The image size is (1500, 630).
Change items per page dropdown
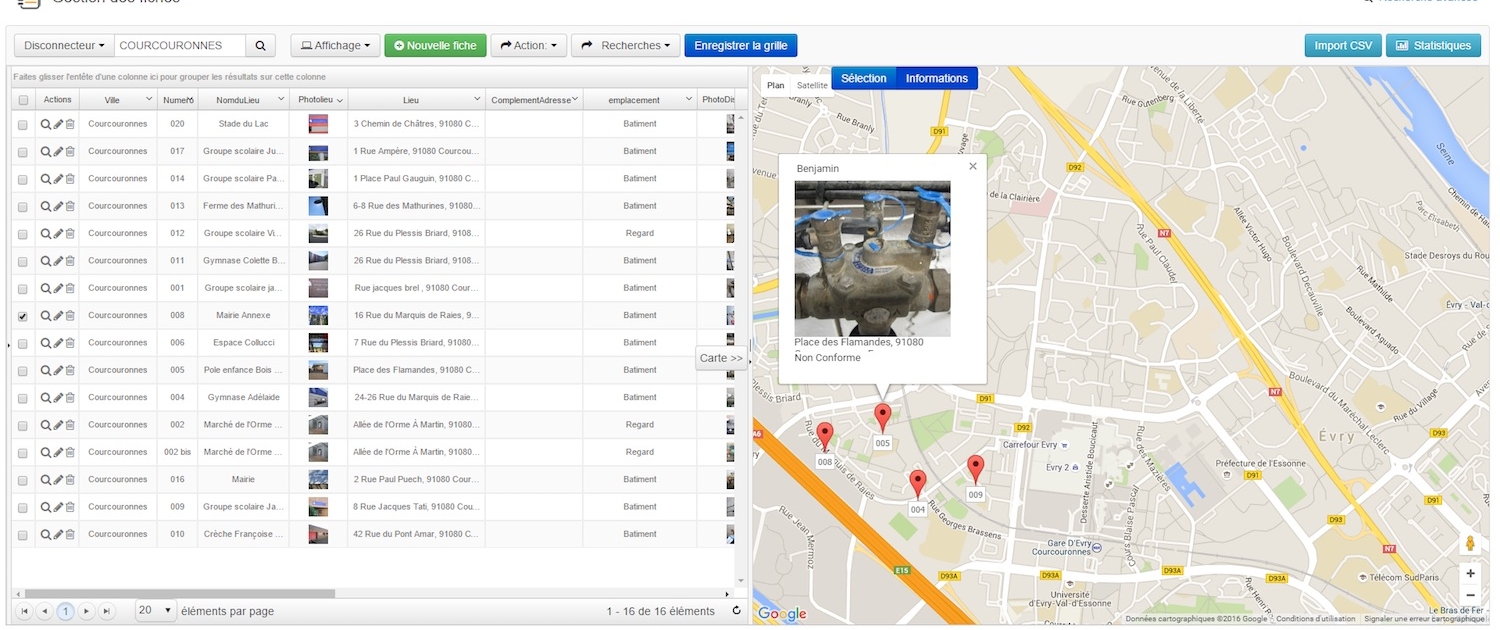point(155,610)
